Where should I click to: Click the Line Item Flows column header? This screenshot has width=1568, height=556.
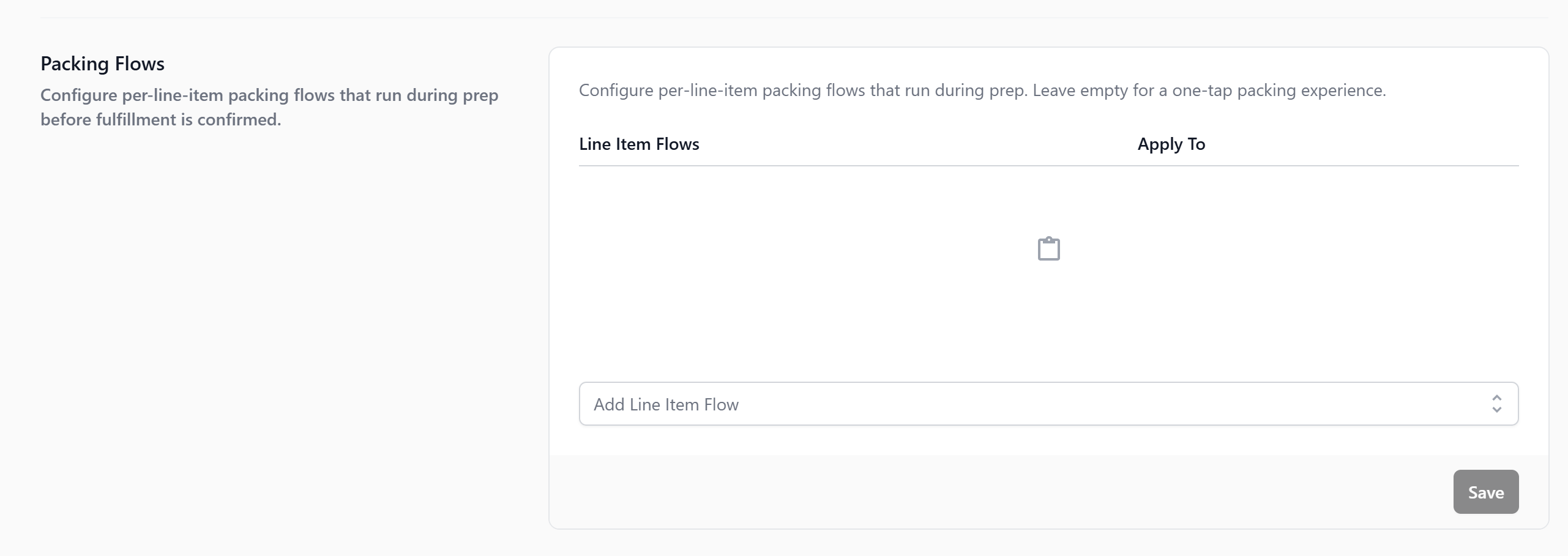pos(639,144)
